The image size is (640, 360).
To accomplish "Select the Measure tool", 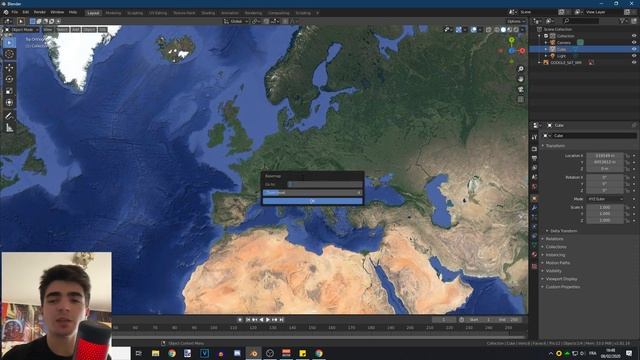I will pos(9,128).
